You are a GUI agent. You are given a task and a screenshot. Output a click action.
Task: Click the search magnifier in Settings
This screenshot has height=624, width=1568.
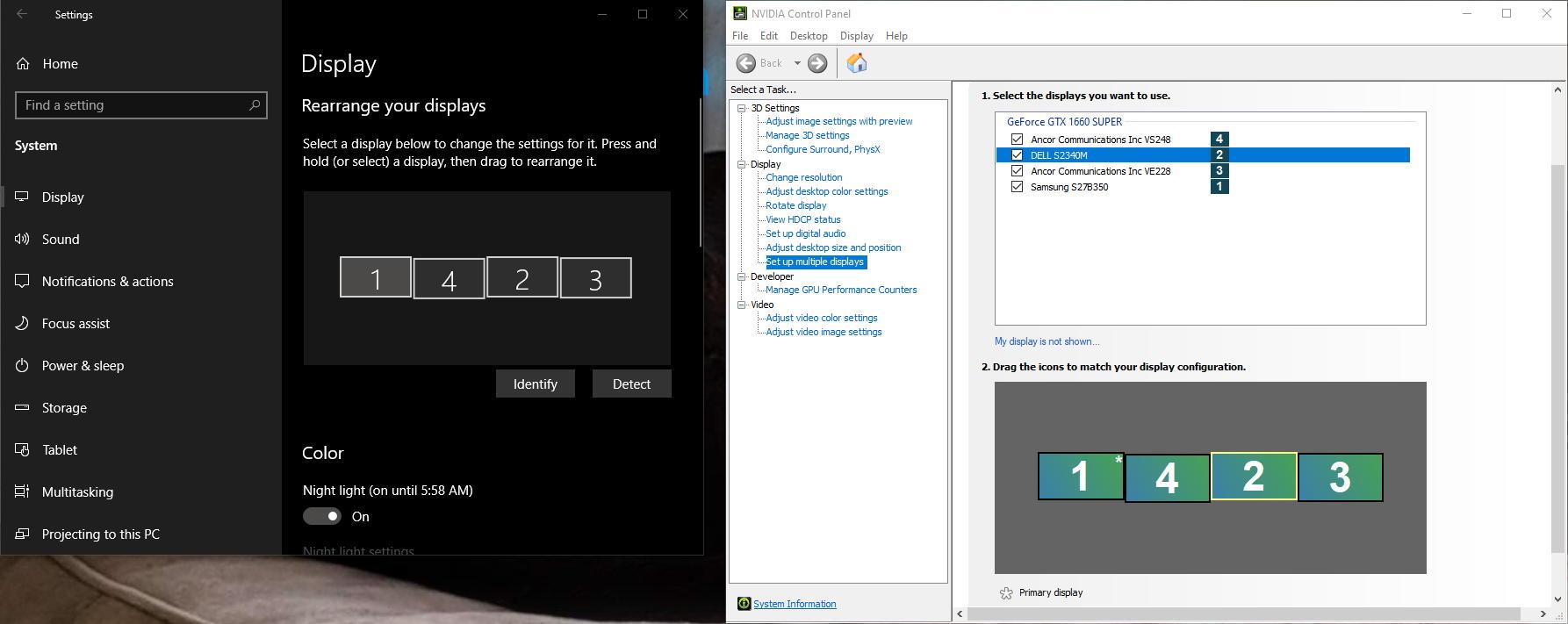(x=255, y=105)
